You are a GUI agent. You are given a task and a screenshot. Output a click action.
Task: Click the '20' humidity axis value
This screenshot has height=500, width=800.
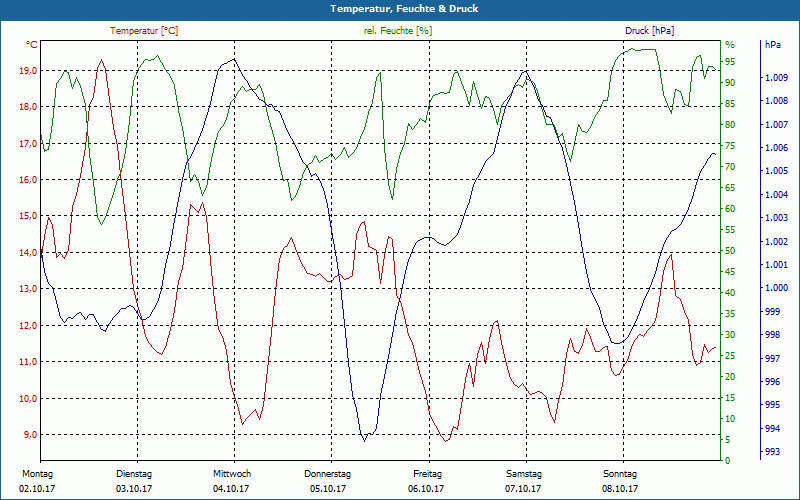tap(730, 377)
